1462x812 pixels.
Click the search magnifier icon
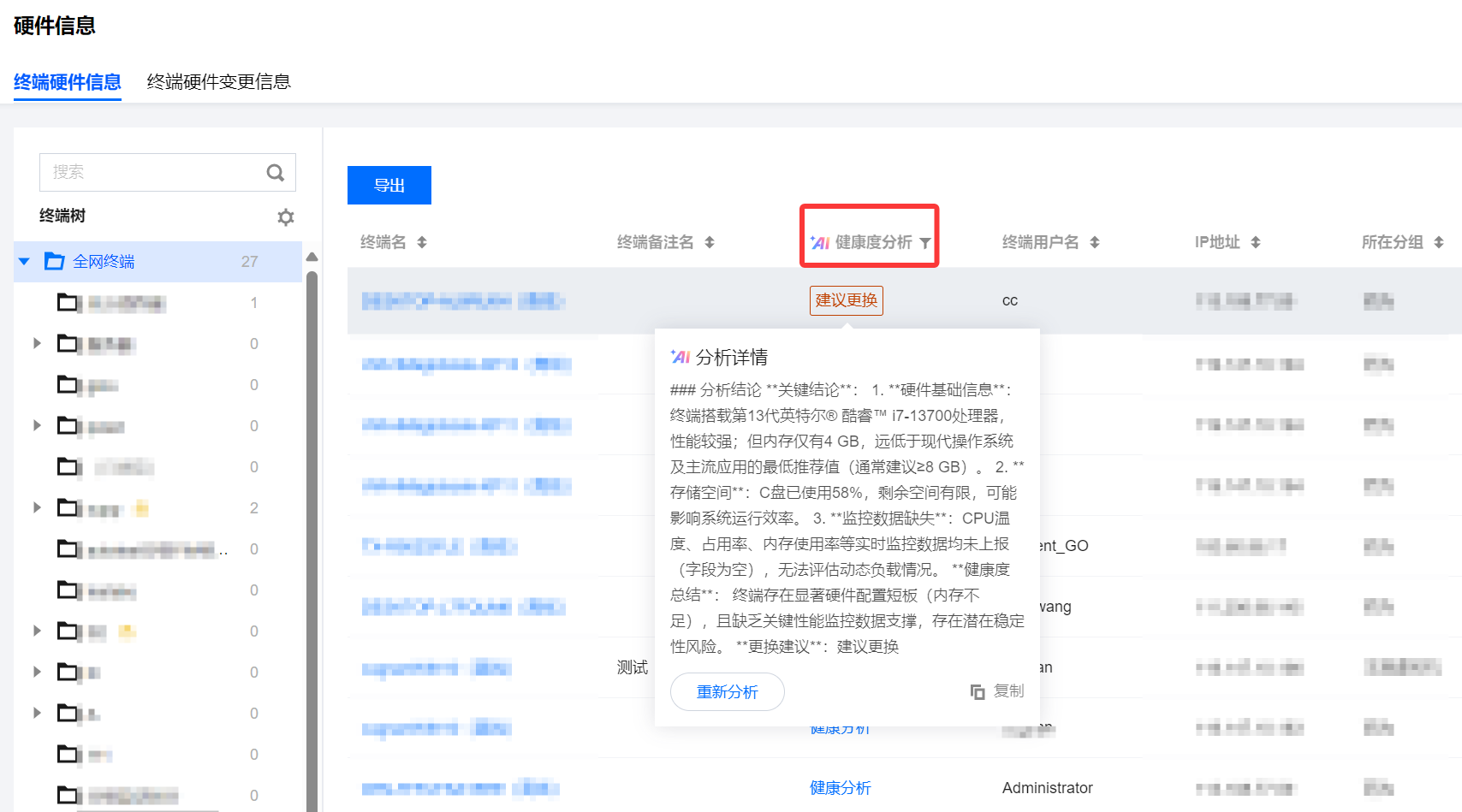pos(275,173)
